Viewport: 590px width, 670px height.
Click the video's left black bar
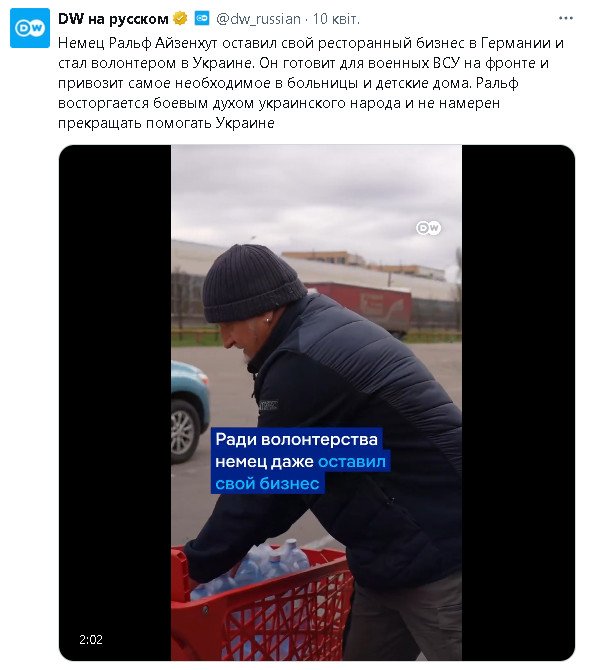(115, 403)
